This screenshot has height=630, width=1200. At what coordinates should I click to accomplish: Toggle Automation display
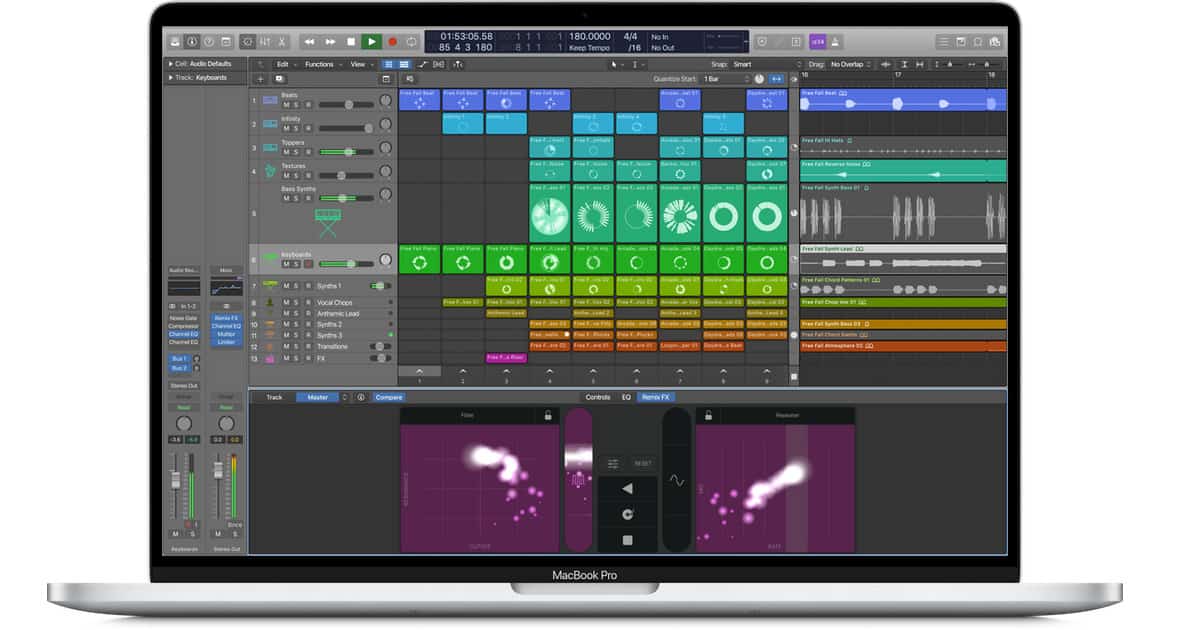[x=423, y=64]
